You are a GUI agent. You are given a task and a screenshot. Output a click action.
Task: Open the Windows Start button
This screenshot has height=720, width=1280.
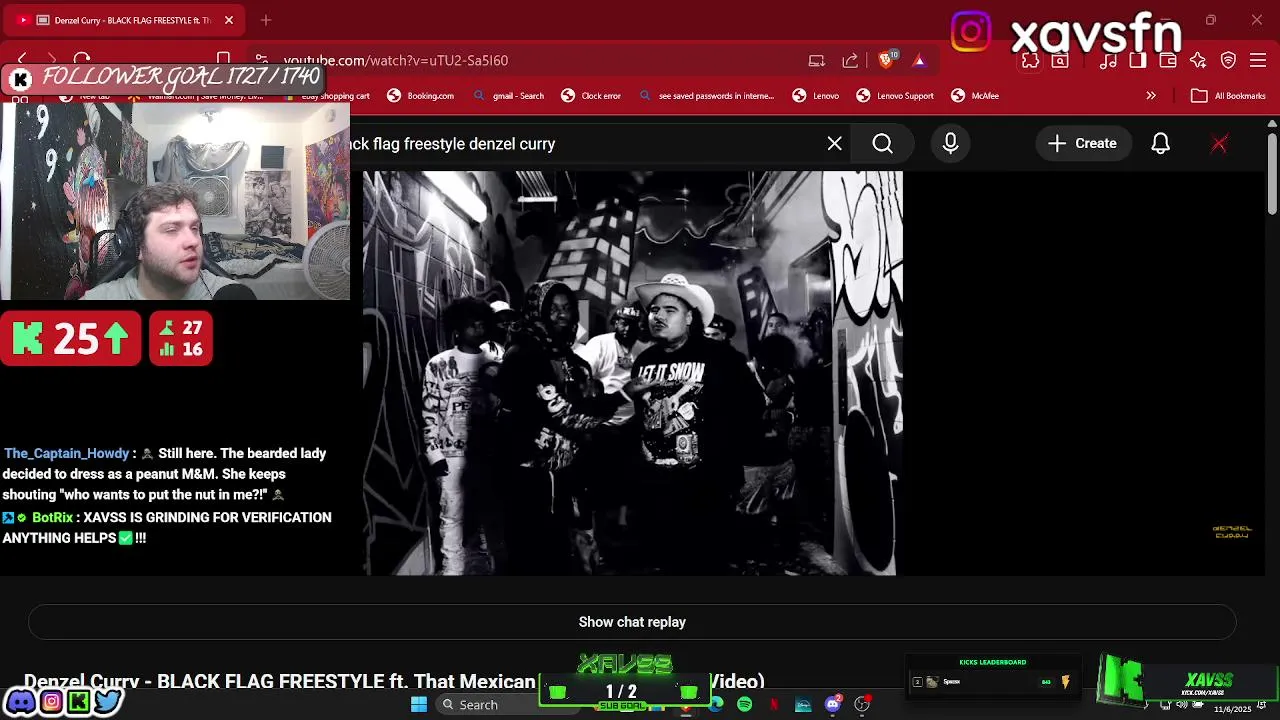tap(419, 705)
